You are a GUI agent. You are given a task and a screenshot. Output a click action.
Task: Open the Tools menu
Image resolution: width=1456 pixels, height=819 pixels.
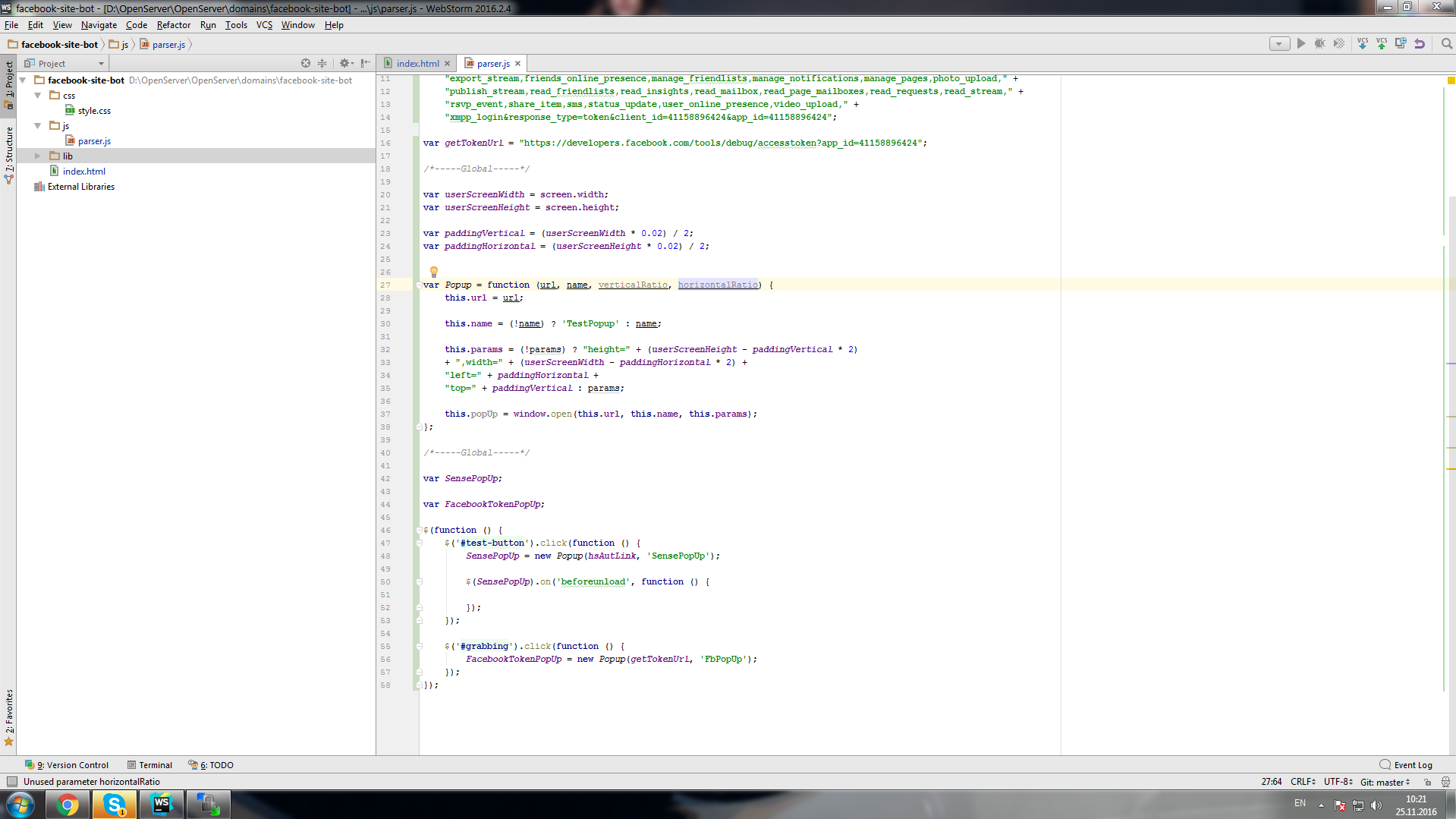[x=236, y=25]
